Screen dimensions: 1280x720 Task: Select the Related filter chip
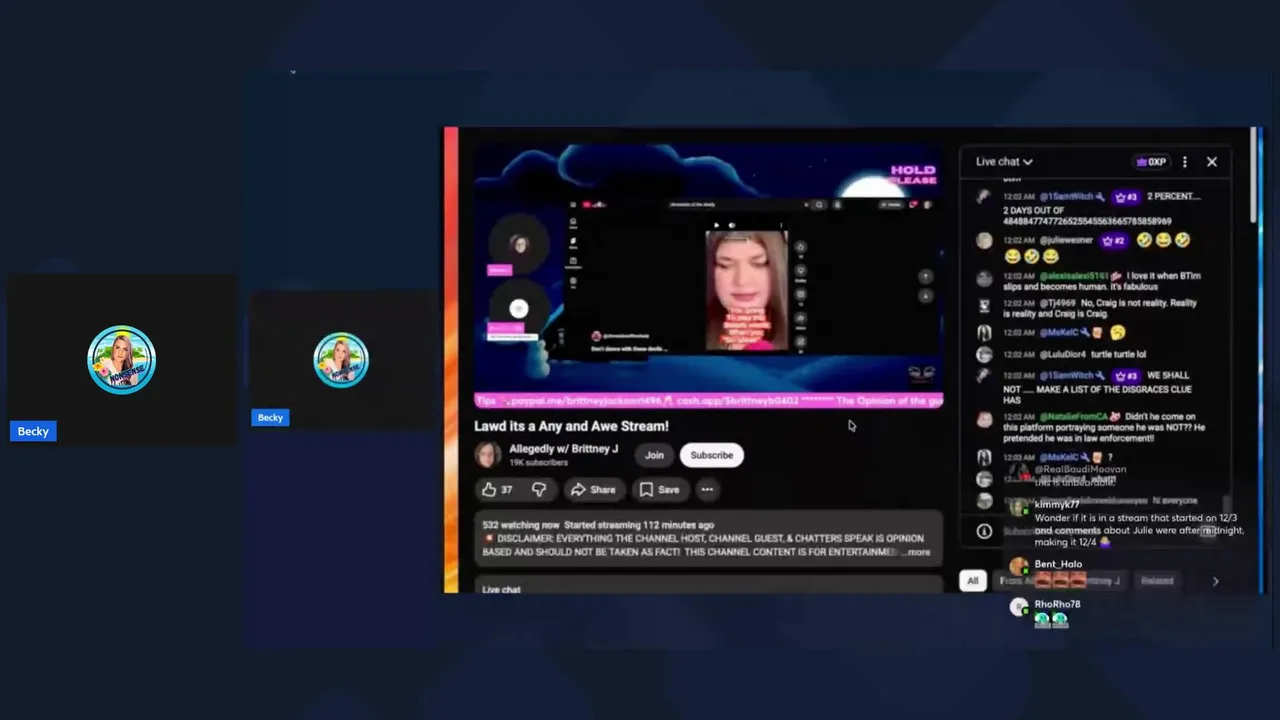coord(1157,580)
